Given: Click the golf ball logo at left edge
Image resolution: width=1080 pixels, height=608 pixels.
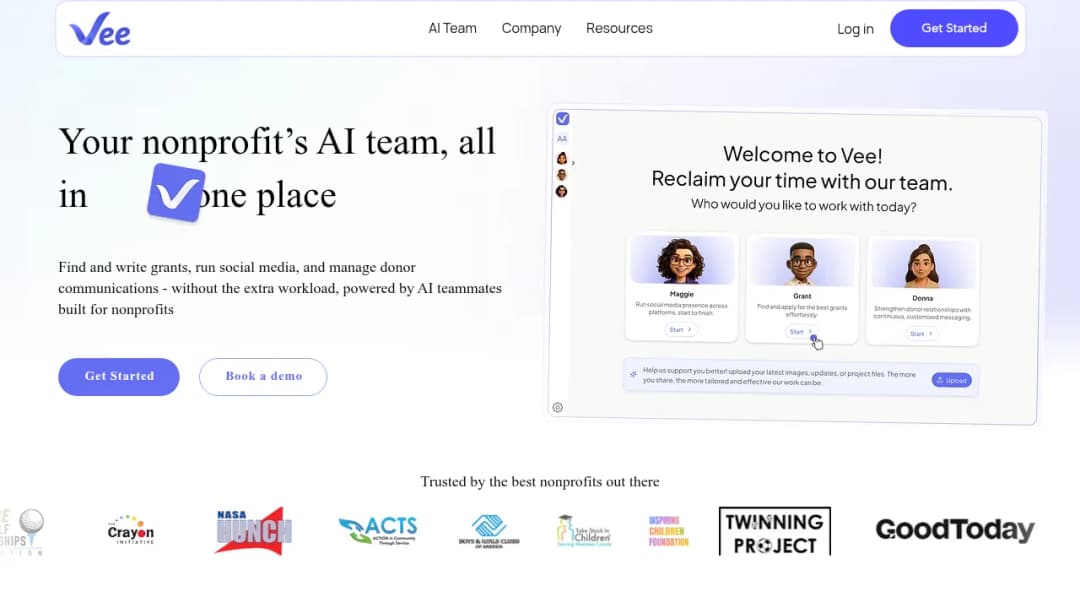Looking at the screenshot, I should 23,532.
